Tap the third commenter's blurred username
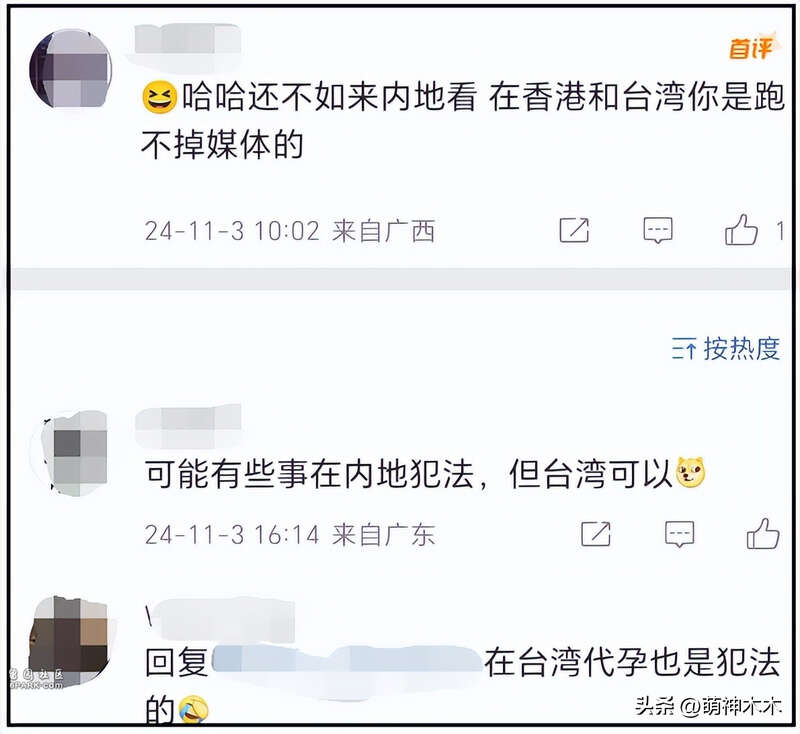Screen dimensions: 800x734 223,619
